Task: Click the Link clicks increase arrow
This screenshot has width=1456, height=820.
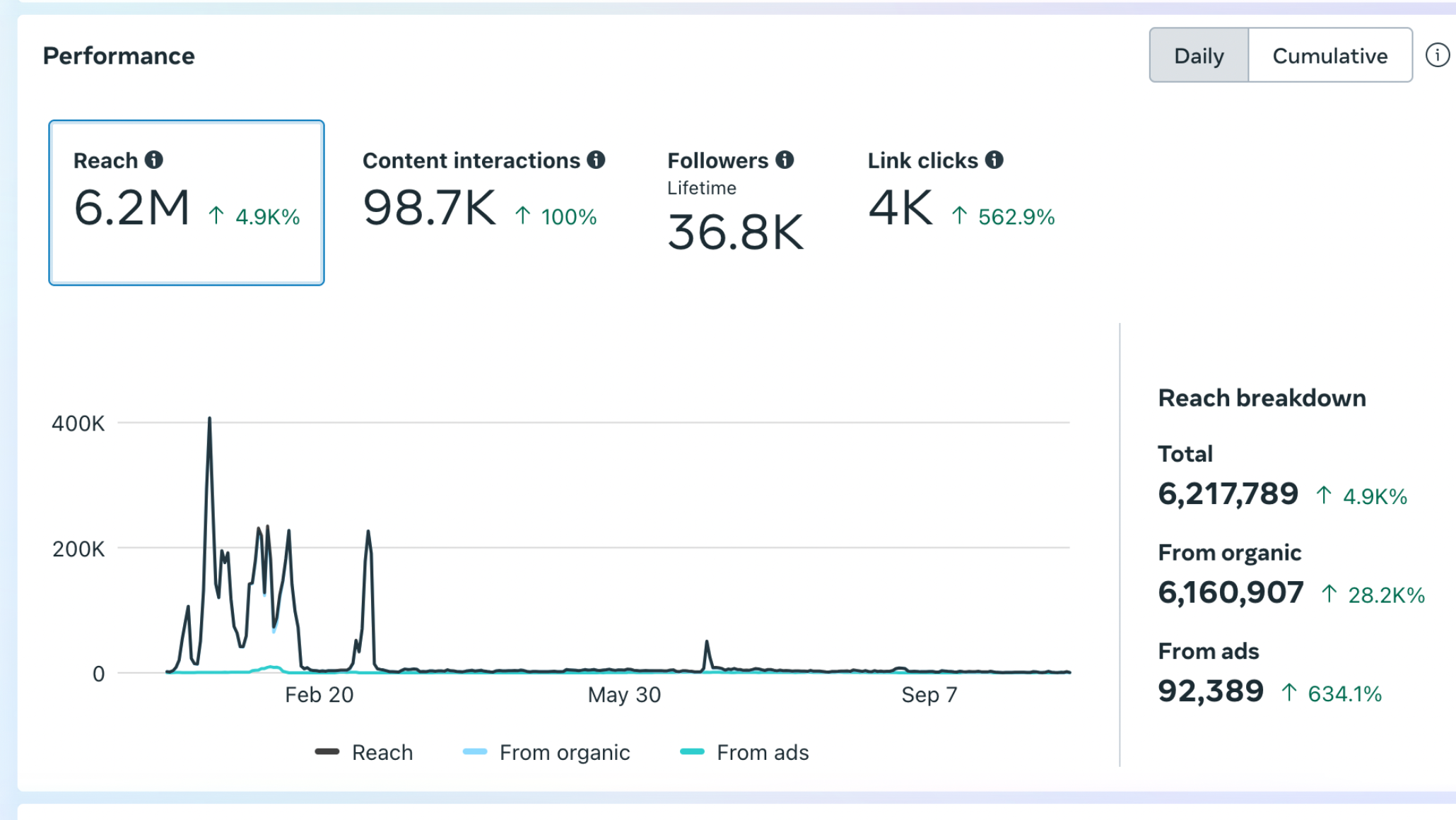Action: click(x=959, y=216)
